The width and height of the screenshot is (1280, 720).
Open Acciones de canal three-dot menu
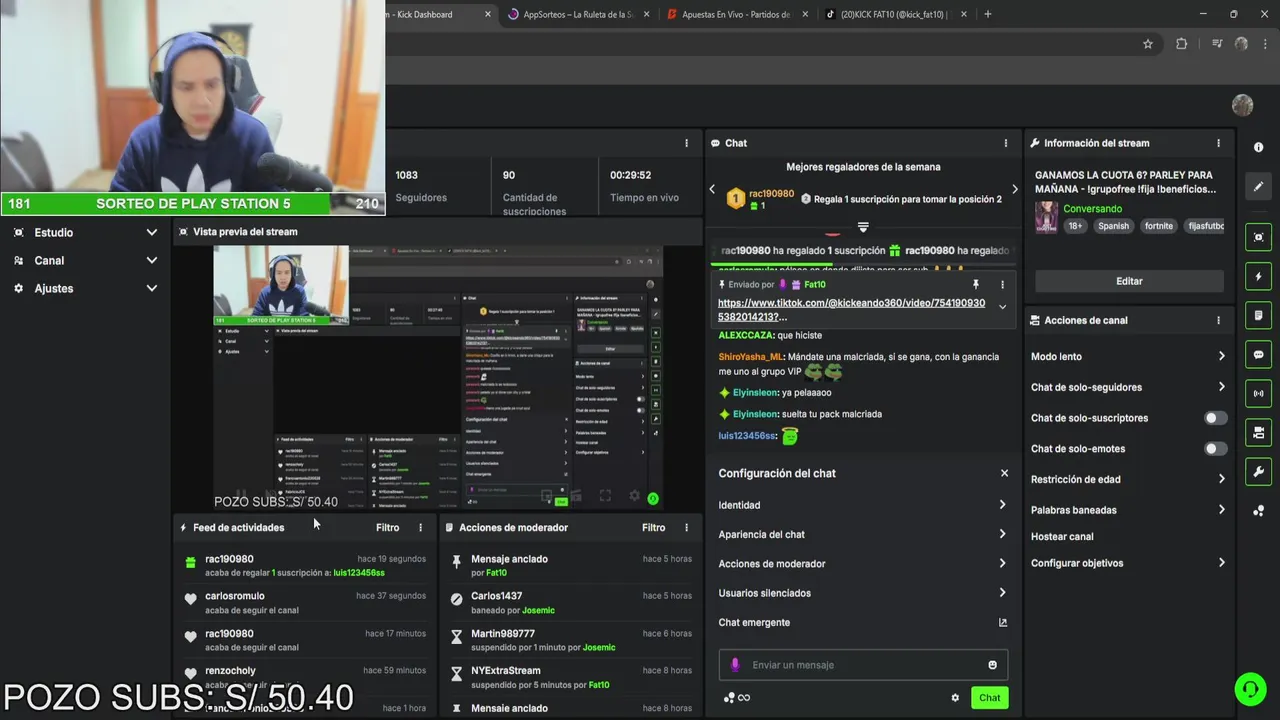1218,320
